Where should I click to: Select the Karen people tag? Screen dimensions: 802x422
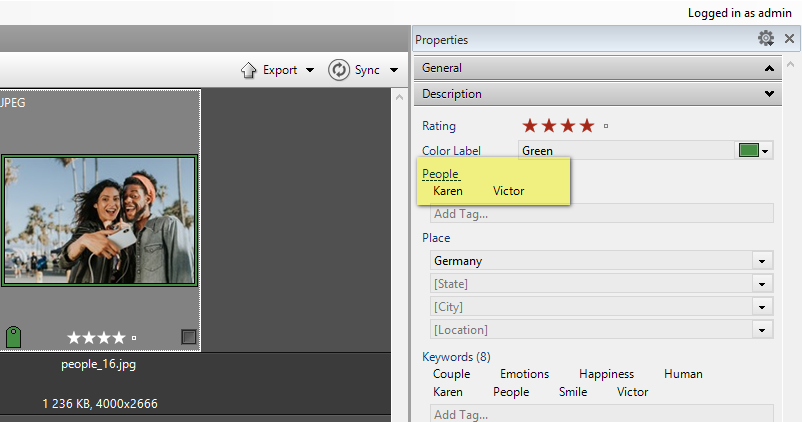(x=448, y=191)
